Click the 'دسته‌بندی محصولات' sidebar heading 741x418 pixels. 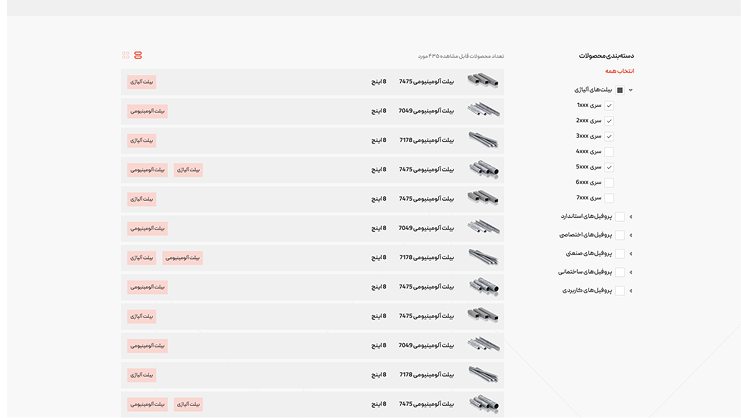point(606,56)
